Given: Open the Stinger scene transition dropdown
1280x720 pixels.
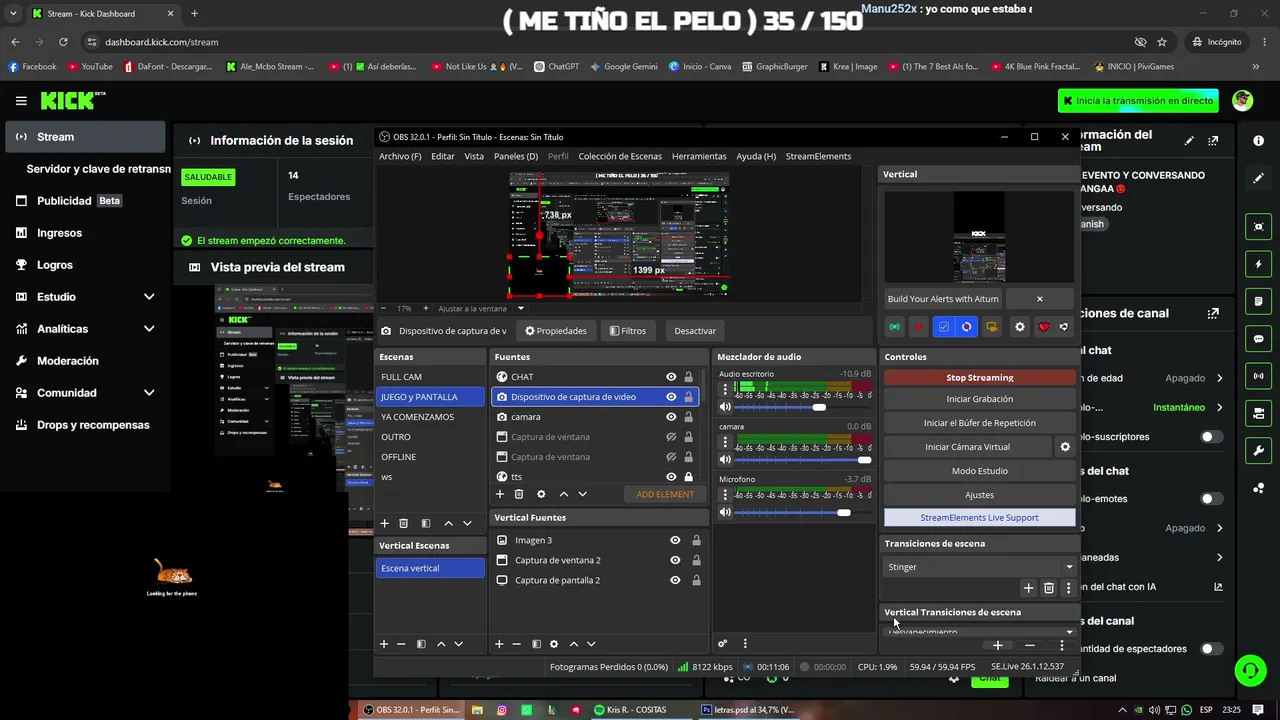Looking at the screenshot, I should click(979, 567).
